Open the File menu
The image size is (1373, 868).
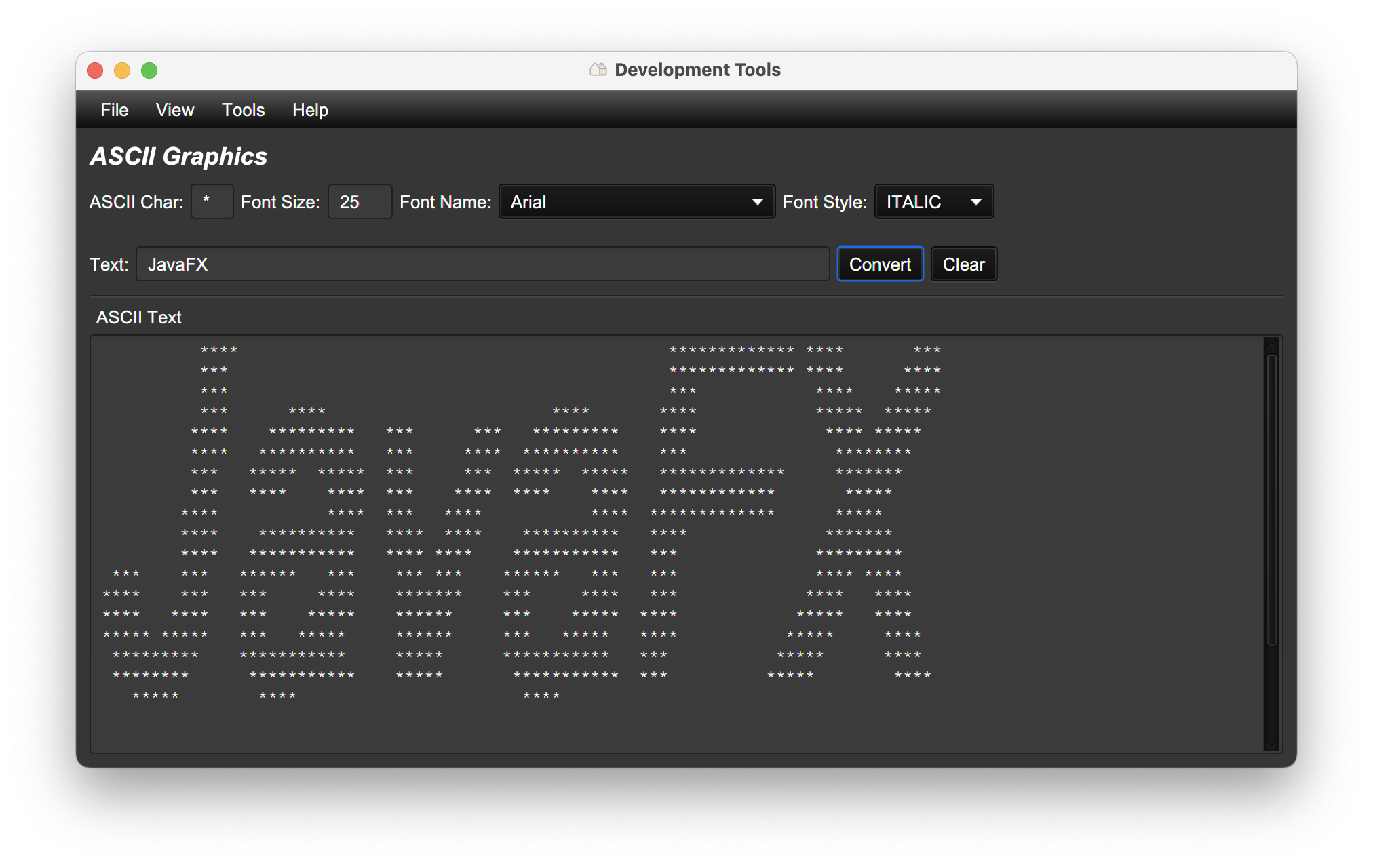[114, 110]
